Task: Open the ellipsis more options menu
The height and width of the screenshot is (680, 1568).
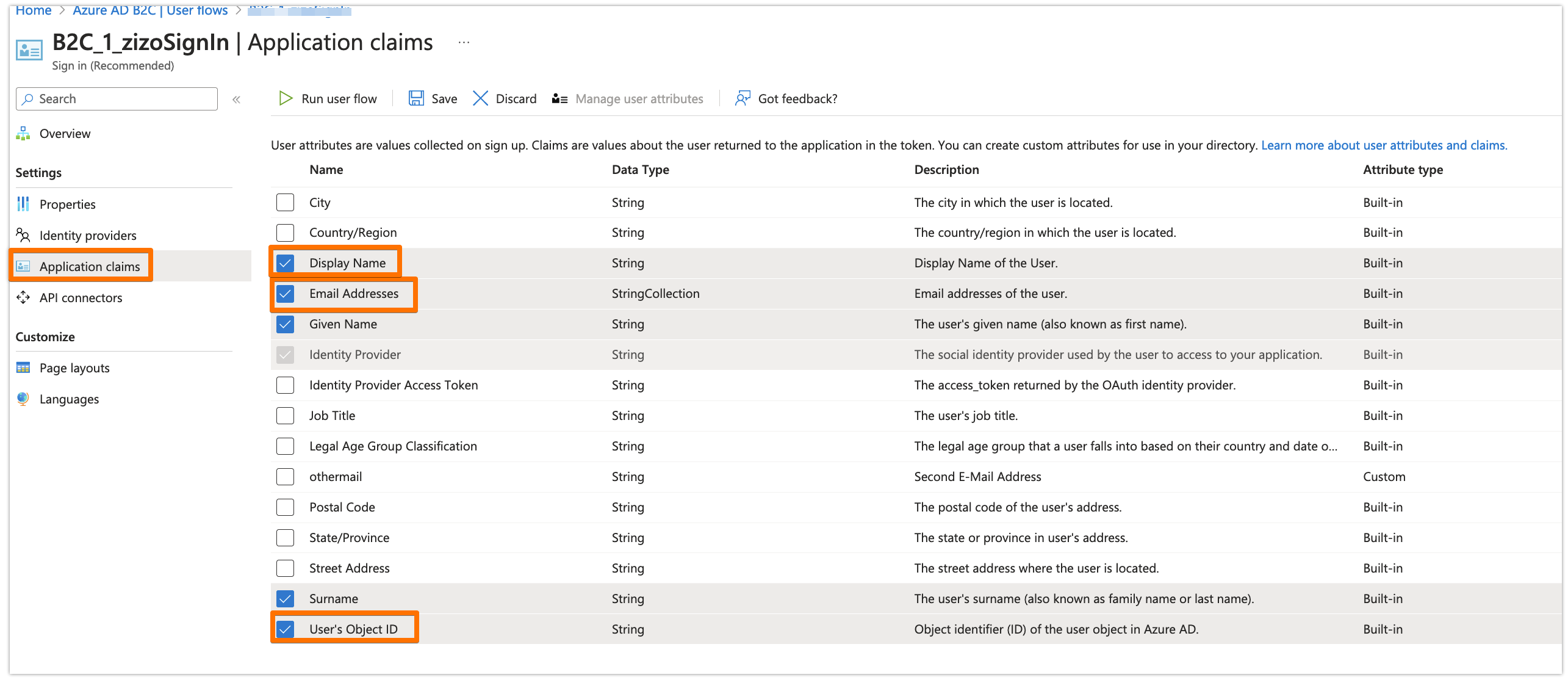Action: [464, 43]
